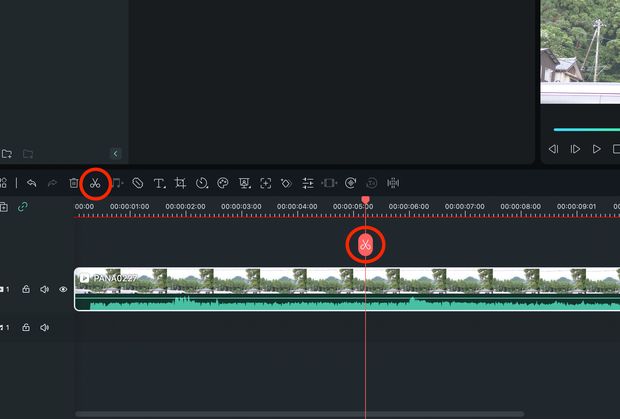The image size is (620, 419).
Task: Click the dimmed folder icon in the media panel
Action: 28,153
